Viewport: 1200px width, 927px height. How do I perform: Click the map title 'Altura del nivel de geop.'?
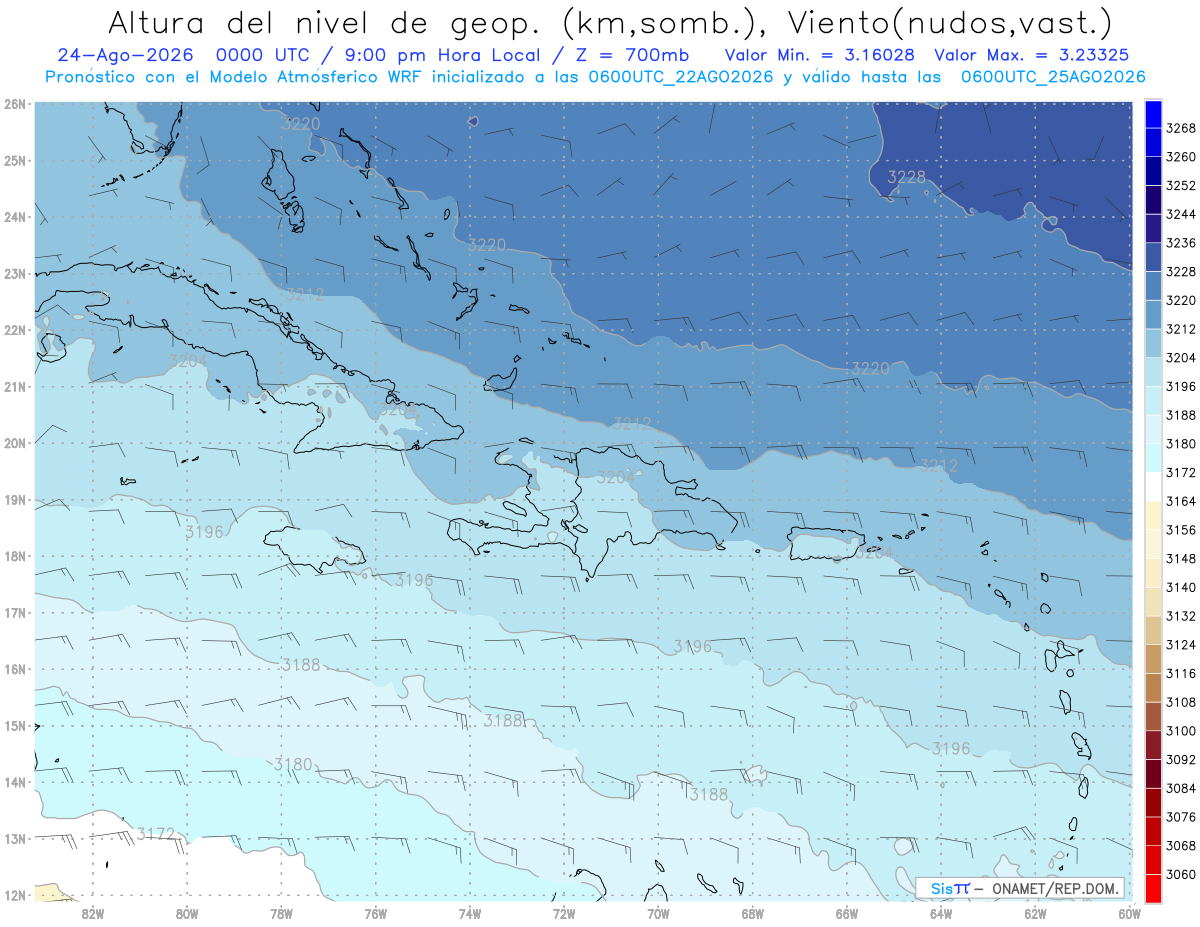pyautogui.click(x=327, y=22)
